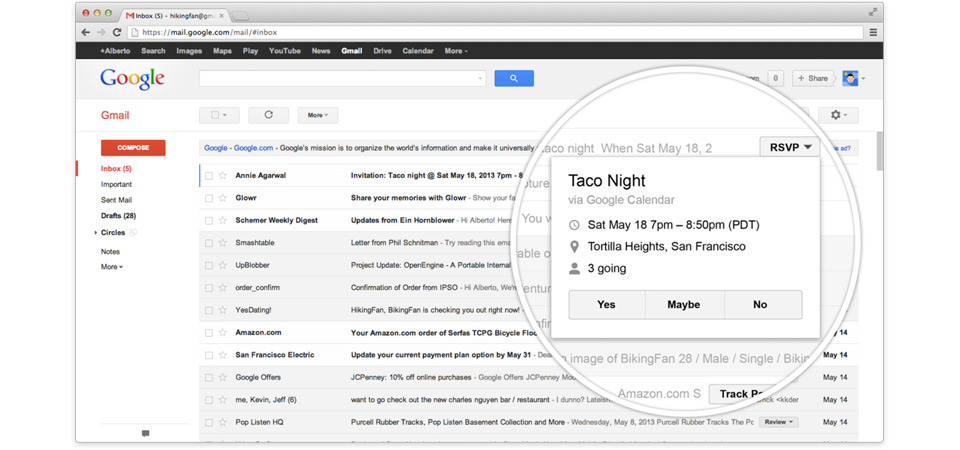Click the + Share button
This screenshot has height=450, width=960.
tap(813, 78)
